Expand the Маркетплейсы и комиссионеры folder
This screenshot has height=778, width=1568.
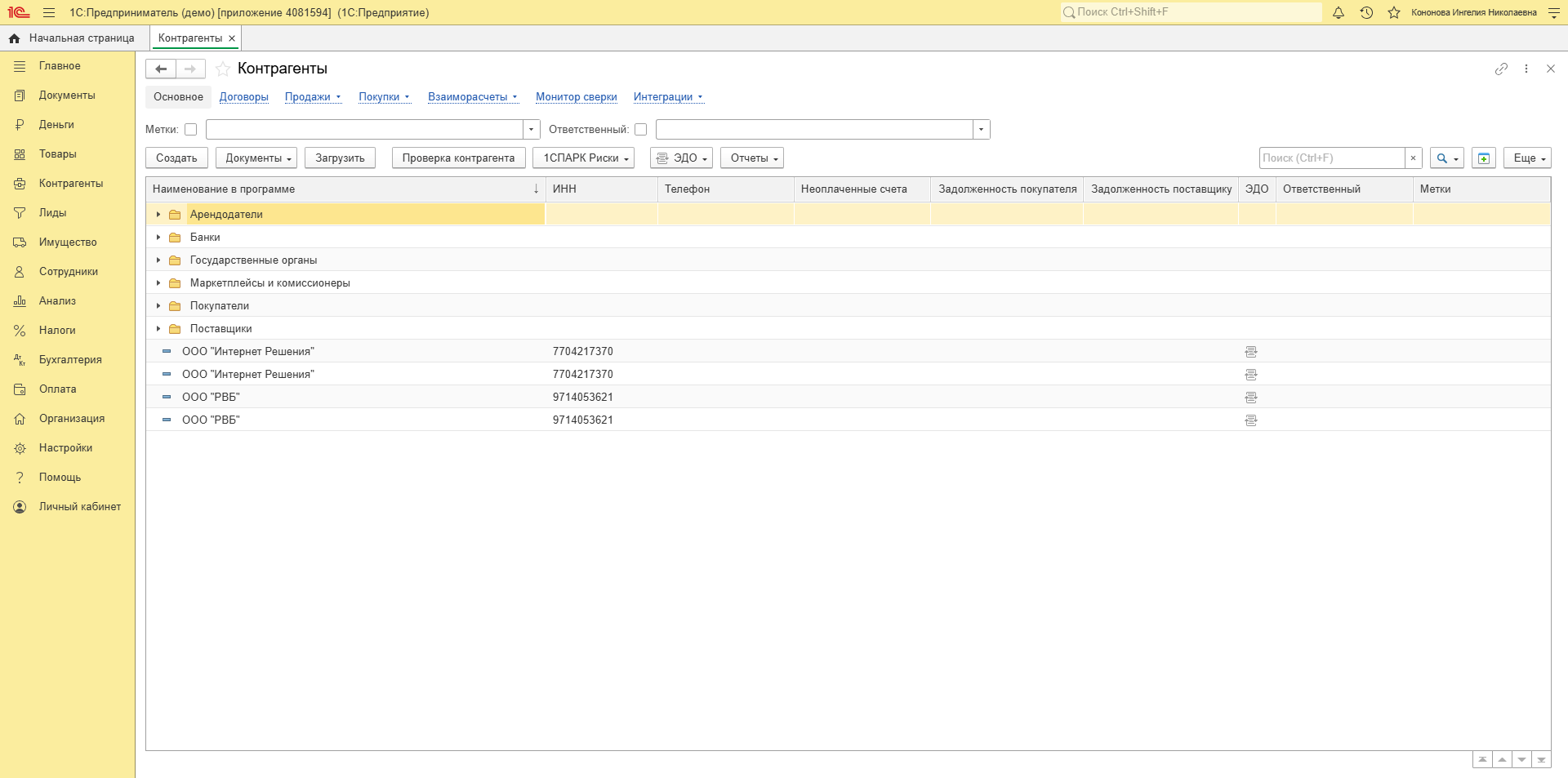pos(158,283)
